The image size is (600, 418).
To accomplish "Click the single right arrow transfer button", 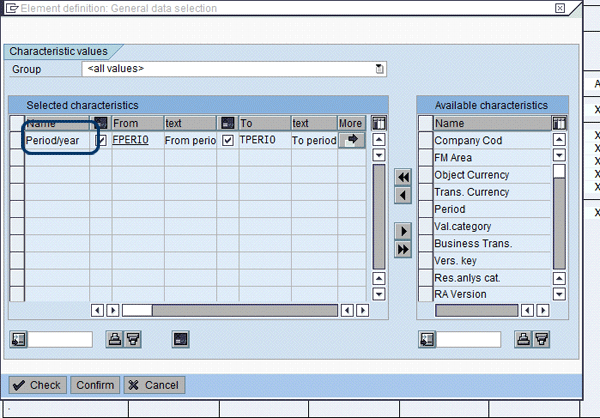I will coord(404,230).
